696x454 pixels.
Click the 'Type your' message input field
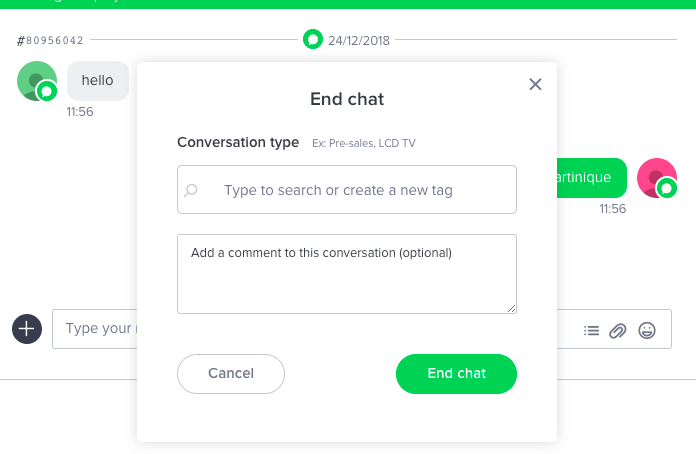95,329
